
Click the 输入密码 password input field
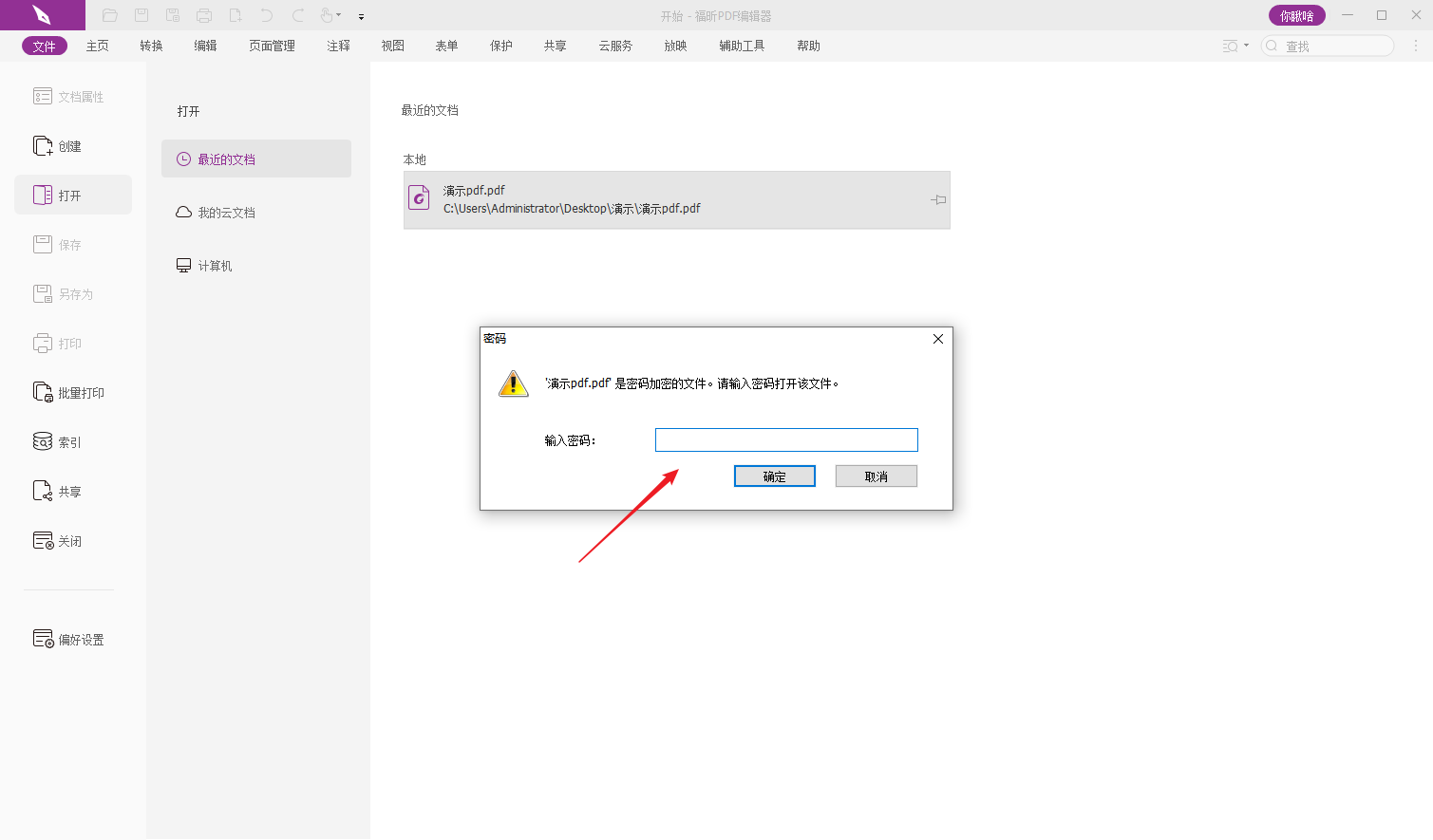(786, 440)
